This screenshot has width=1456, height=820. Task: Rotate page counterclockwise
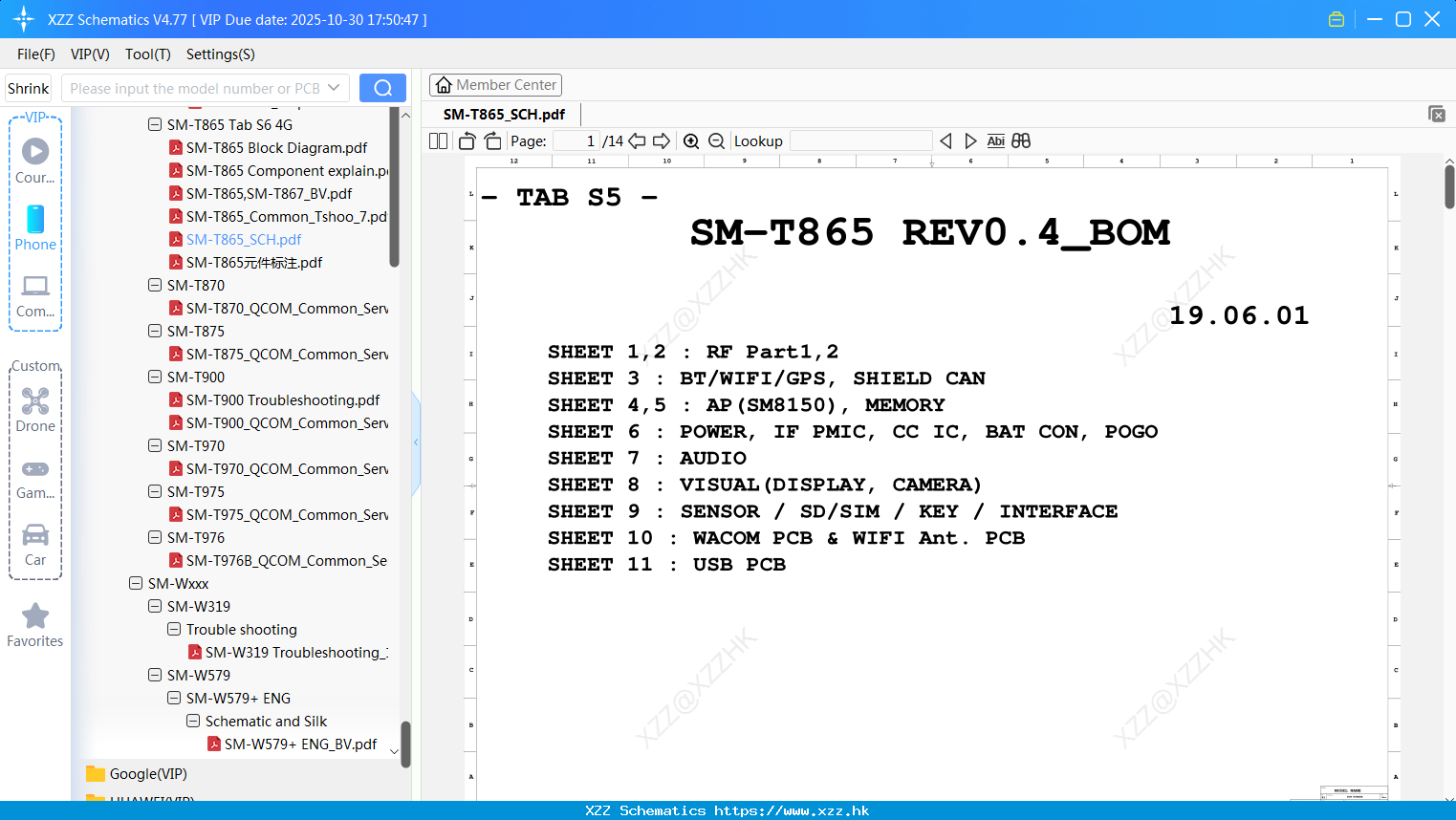467,140
